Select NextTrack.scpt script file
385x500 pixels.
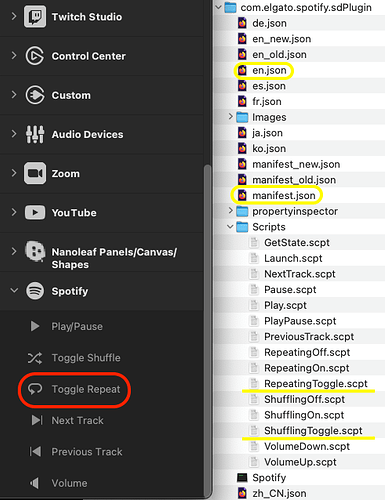point(299,274)
